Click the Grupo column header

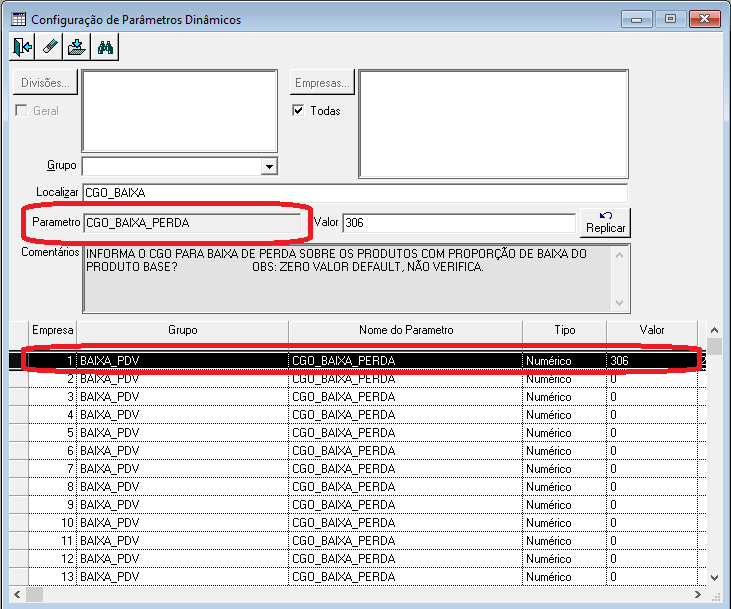pyautogui.click(x=182, y=330)
